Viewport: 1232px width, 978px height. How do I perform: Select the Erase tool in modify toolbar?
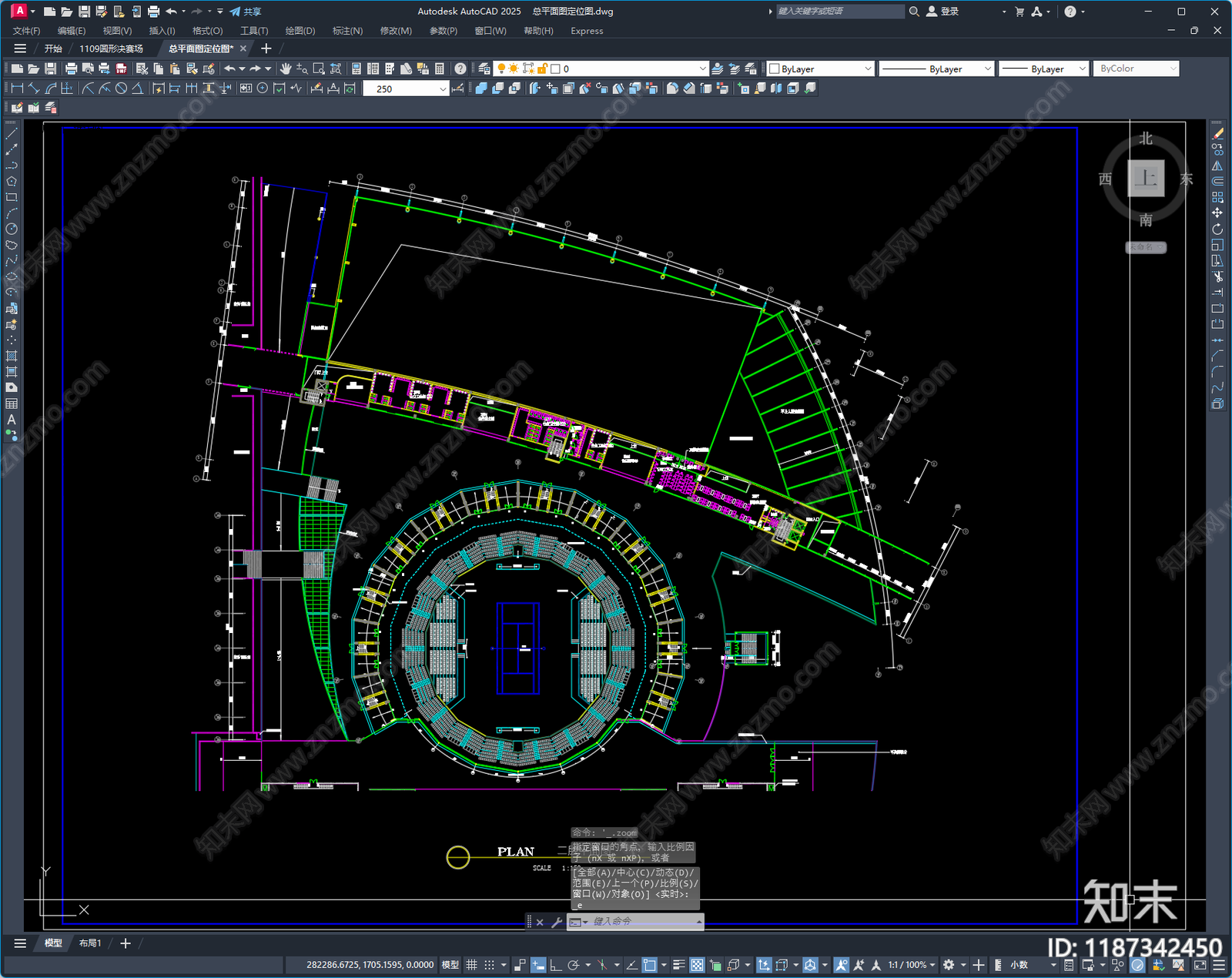click(x=1217, y=134)
